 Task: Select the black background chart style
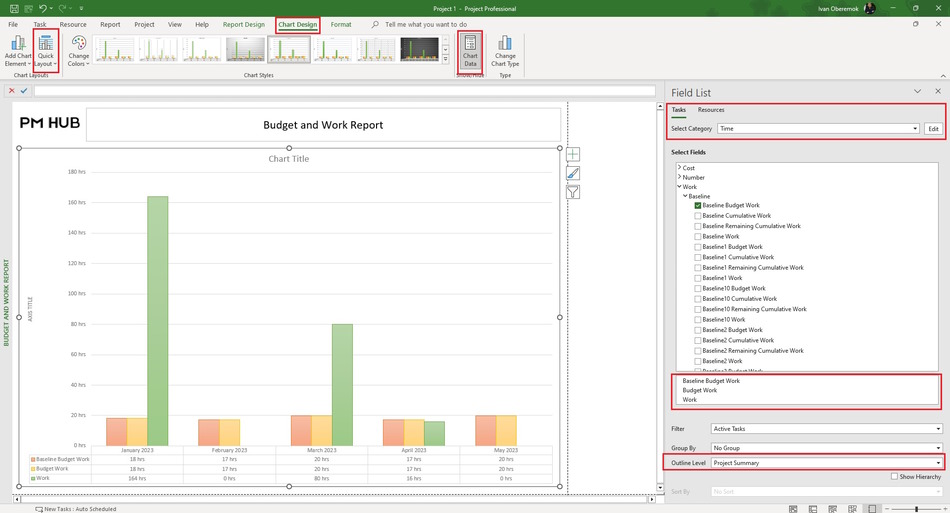(419, 49)
